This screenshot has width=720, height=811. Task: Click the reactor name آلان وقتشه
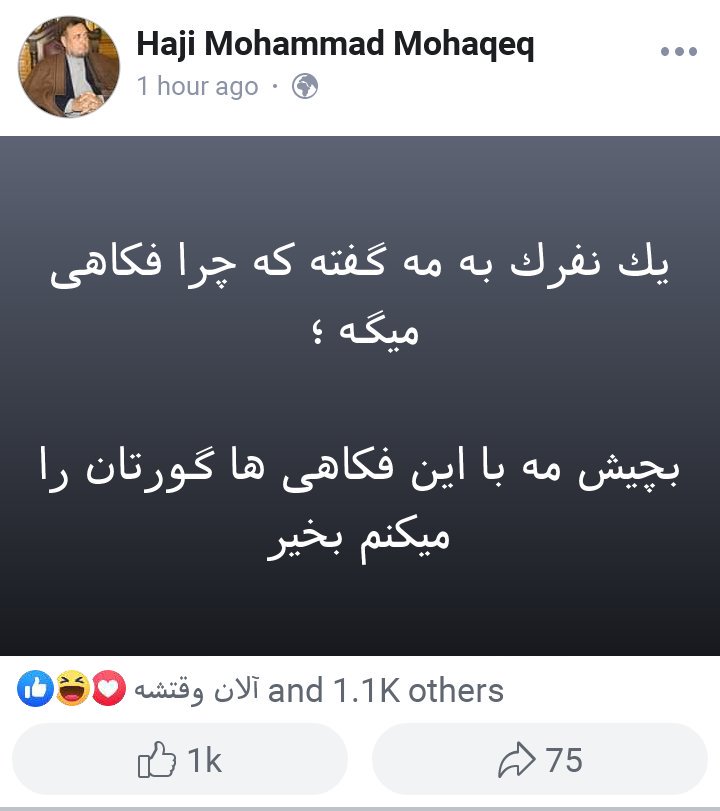[x=197, y=690]
